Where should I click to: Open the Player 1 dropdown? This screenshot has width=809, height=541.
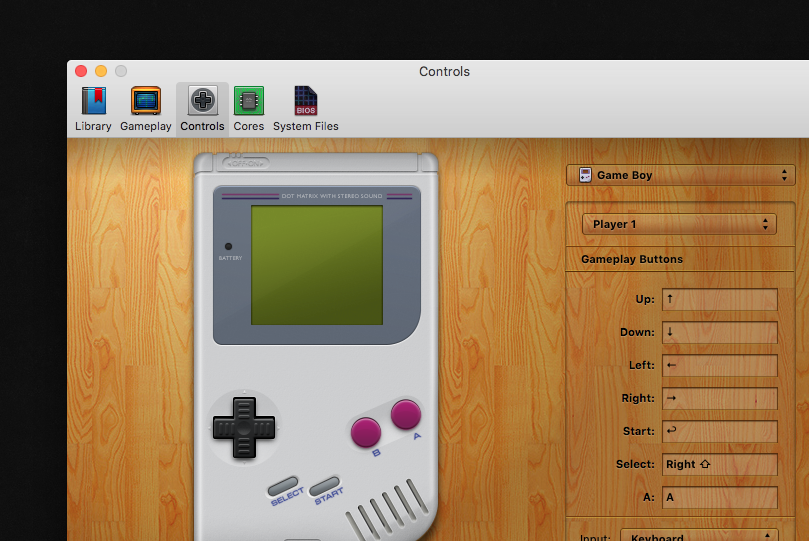[x=679, y=224]
